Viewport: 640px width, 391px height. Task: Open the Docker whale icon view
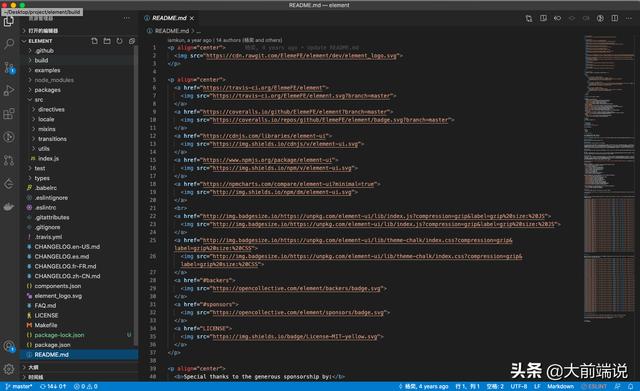tap(9, 207)
